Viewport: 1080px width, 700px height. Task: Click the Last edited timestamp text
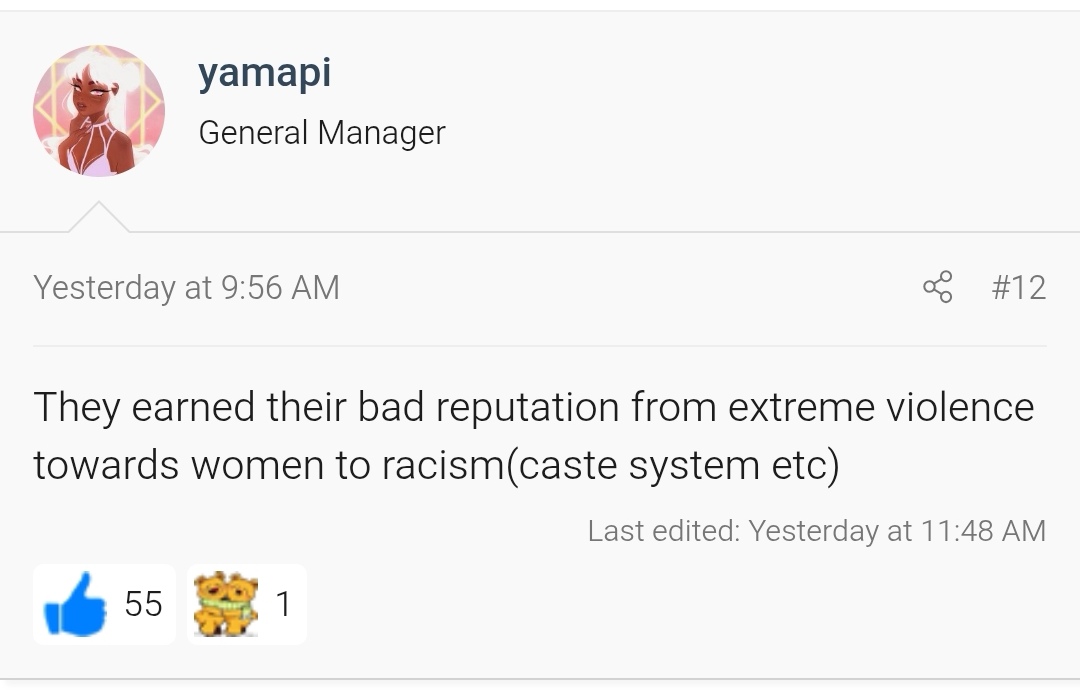(x=817, y=531)
